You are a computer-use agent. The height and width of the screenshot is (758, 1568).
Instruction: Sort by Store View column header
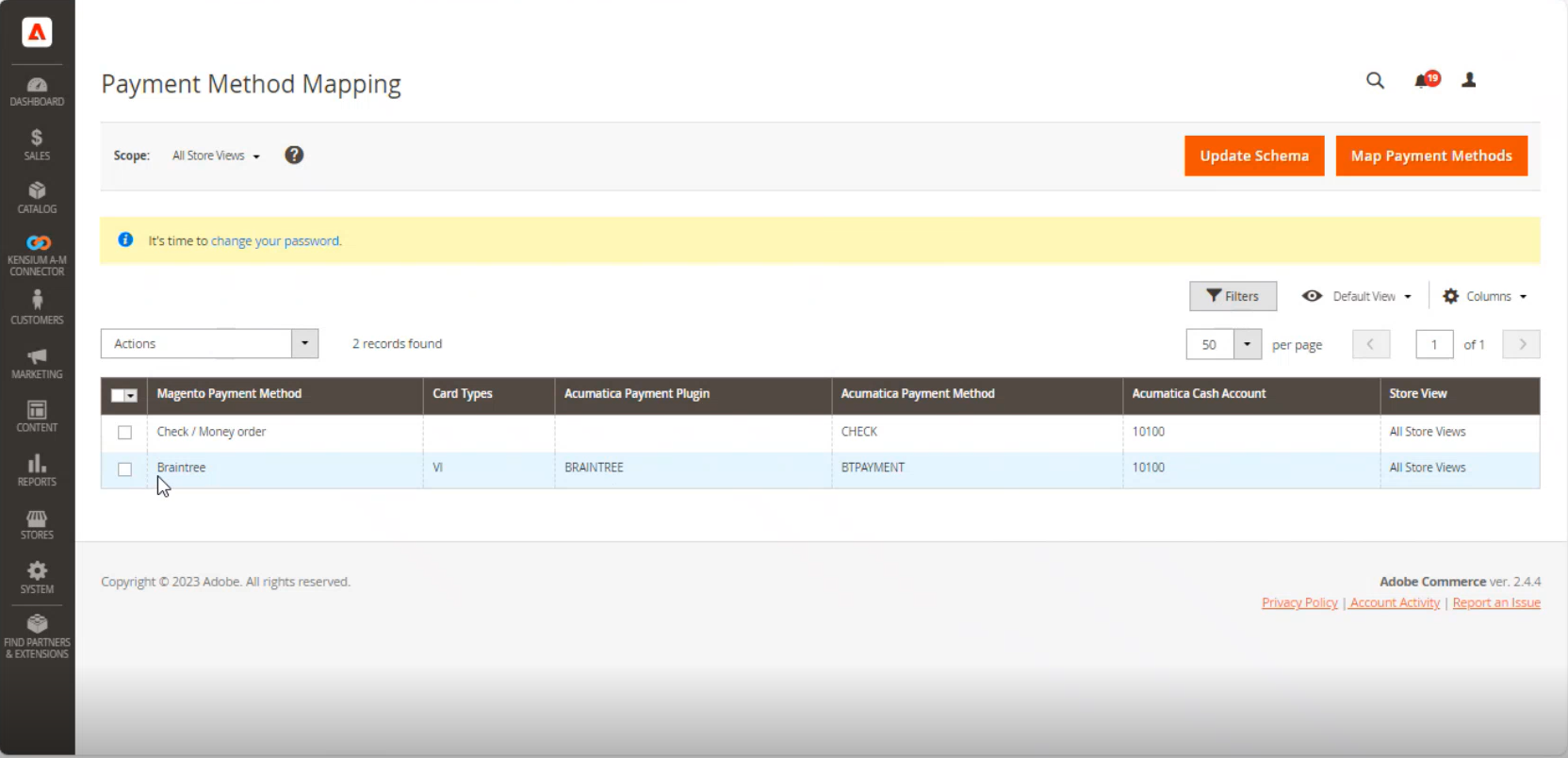click(x=1460, y=394)
